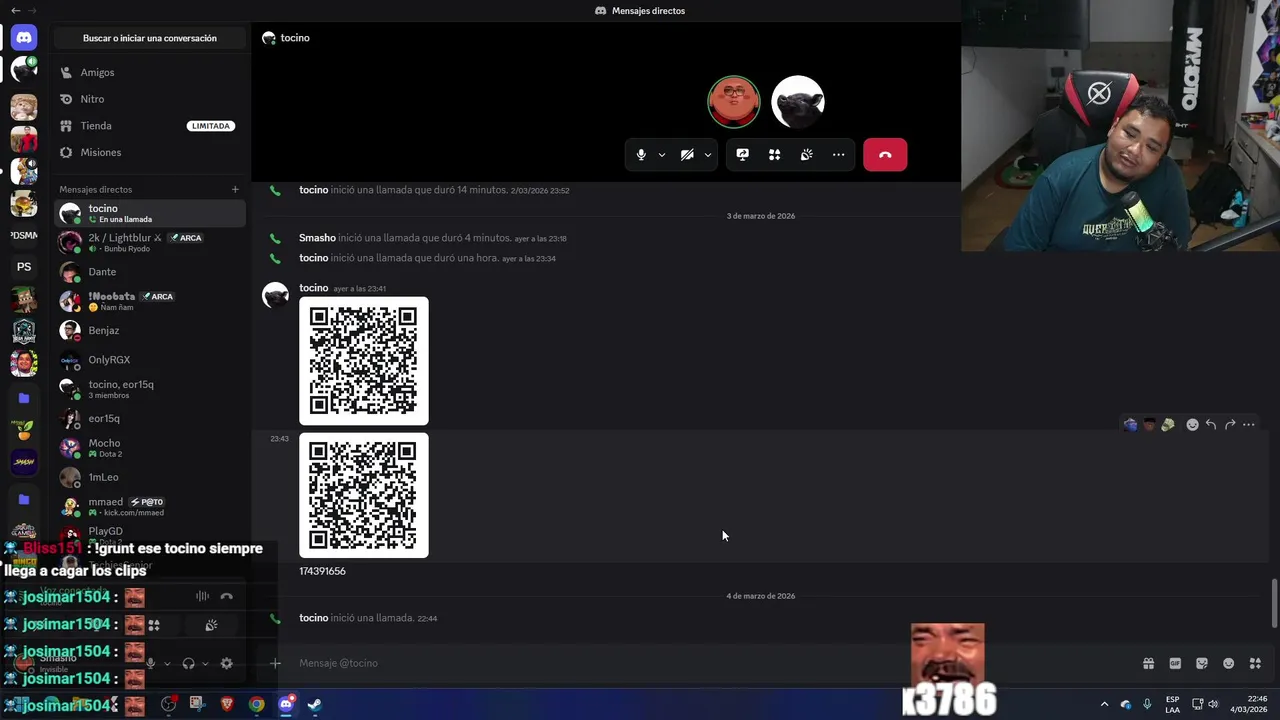Open first QR code image from tocino

click(x=364, y=361)
